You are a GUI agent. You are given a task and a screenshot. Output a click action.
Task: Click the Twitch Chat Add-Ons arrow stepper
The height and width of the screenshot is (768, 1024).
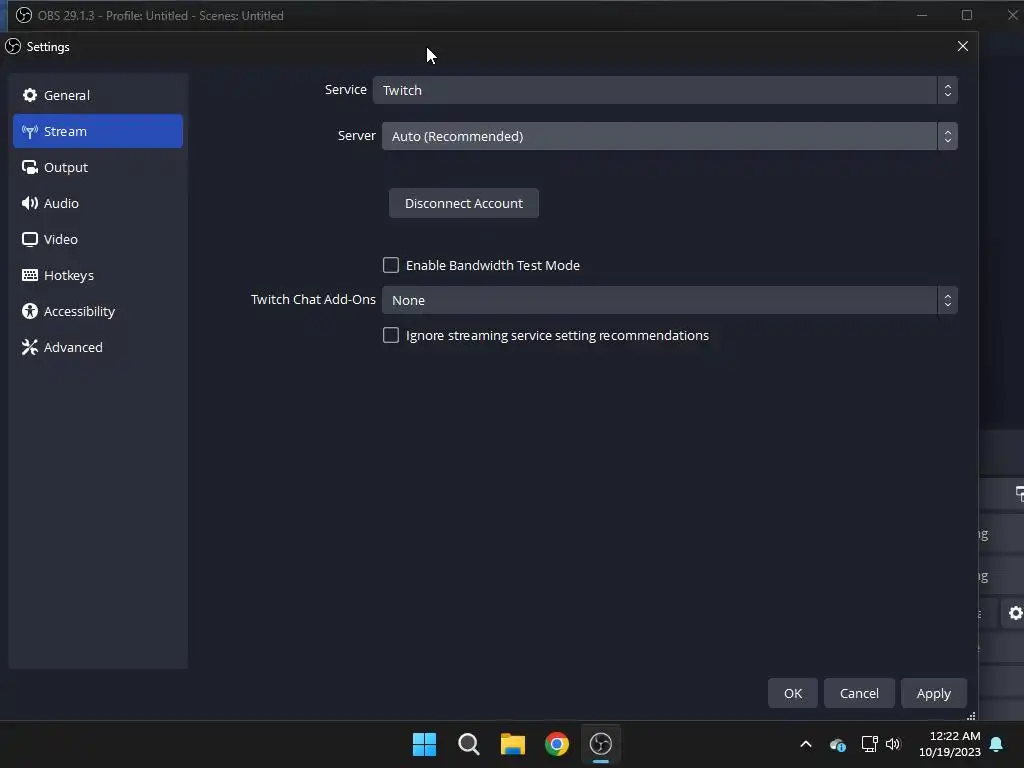click(x=948, y=300)
